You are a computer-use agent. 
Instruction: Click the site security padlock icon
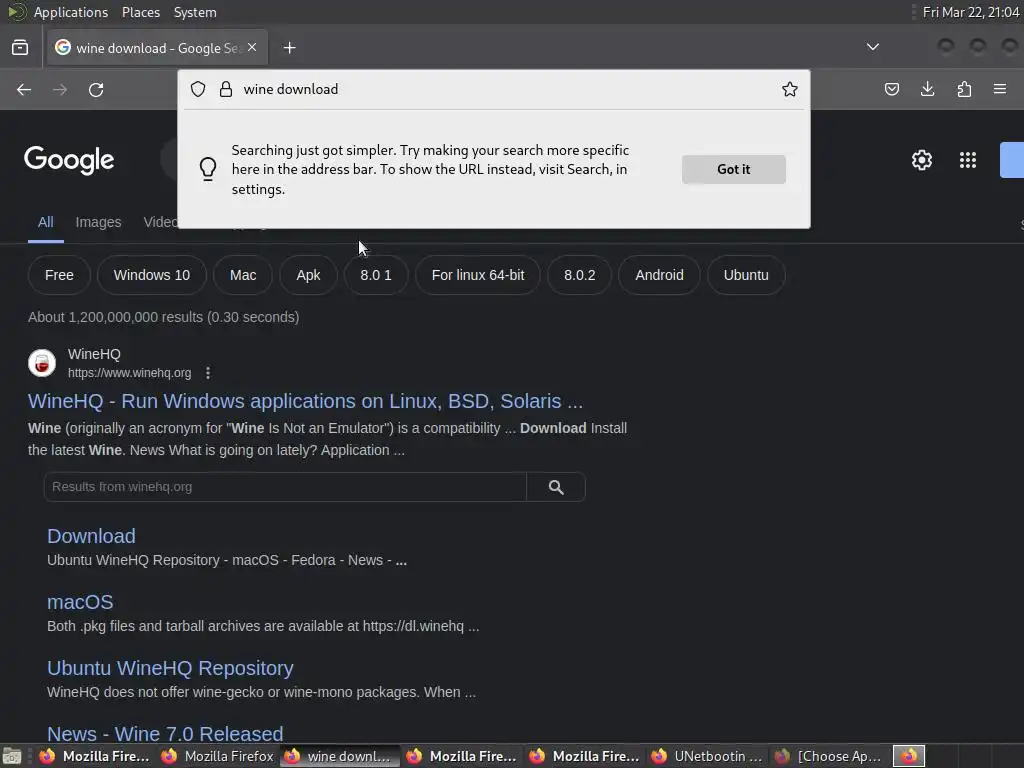pos(226,89)
